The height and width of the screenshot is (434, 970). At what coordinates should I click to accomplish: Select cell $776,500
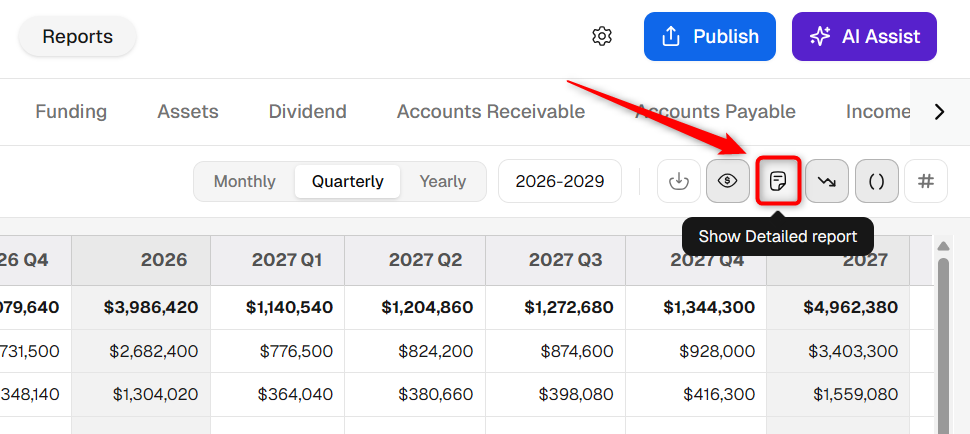[278, 351]
